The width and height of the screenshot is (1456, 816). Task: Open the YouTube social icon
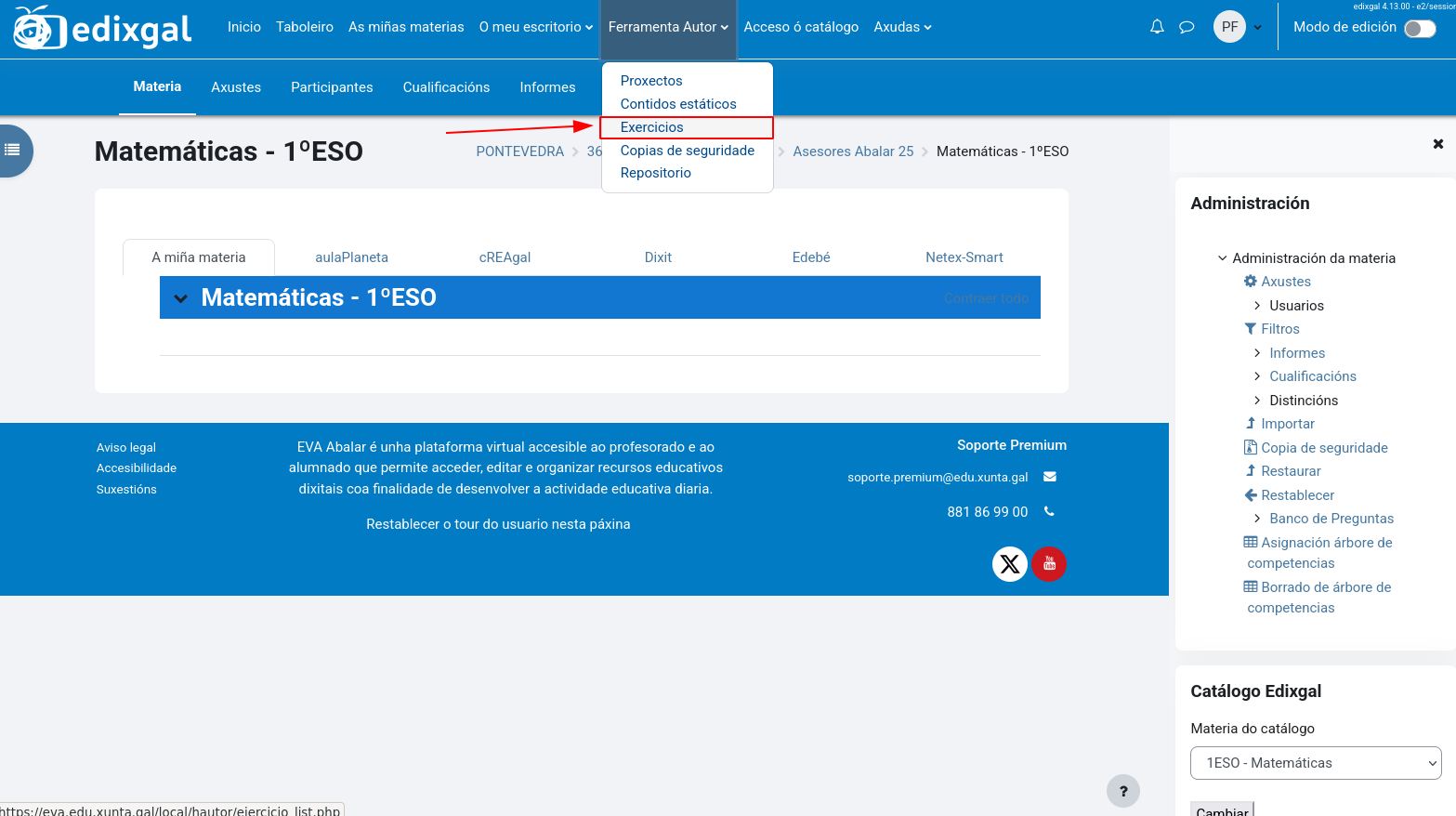(x=1049, y=564)
